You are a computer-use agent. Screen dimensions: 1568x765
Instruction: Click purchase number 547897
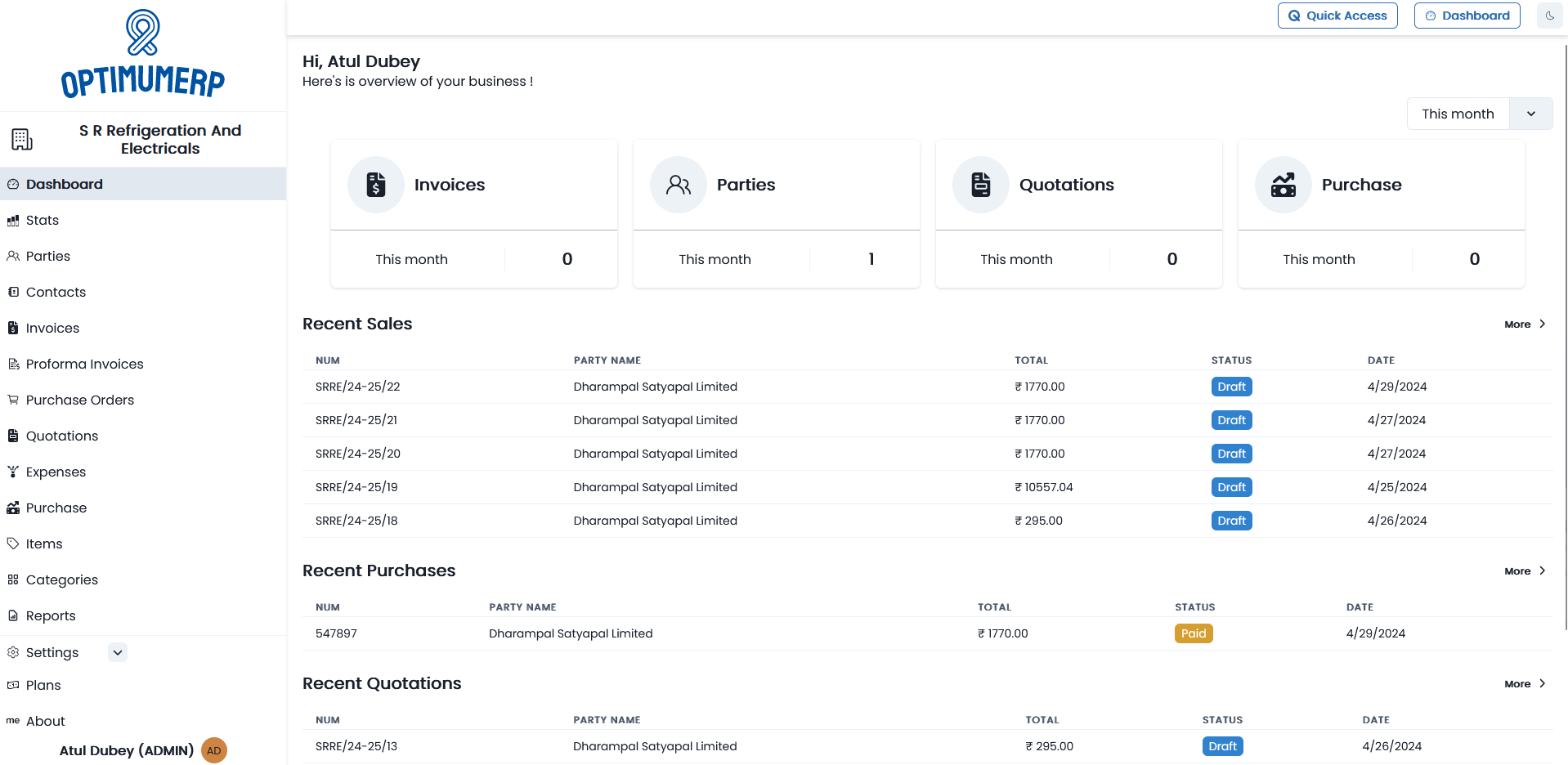point(336,633)
